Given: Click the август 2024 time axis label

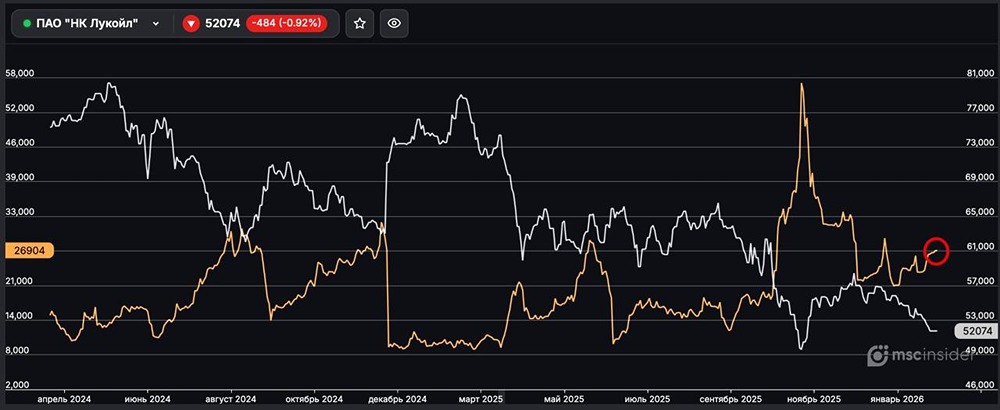Looking at the screenshot, I should tap(231, 399).
